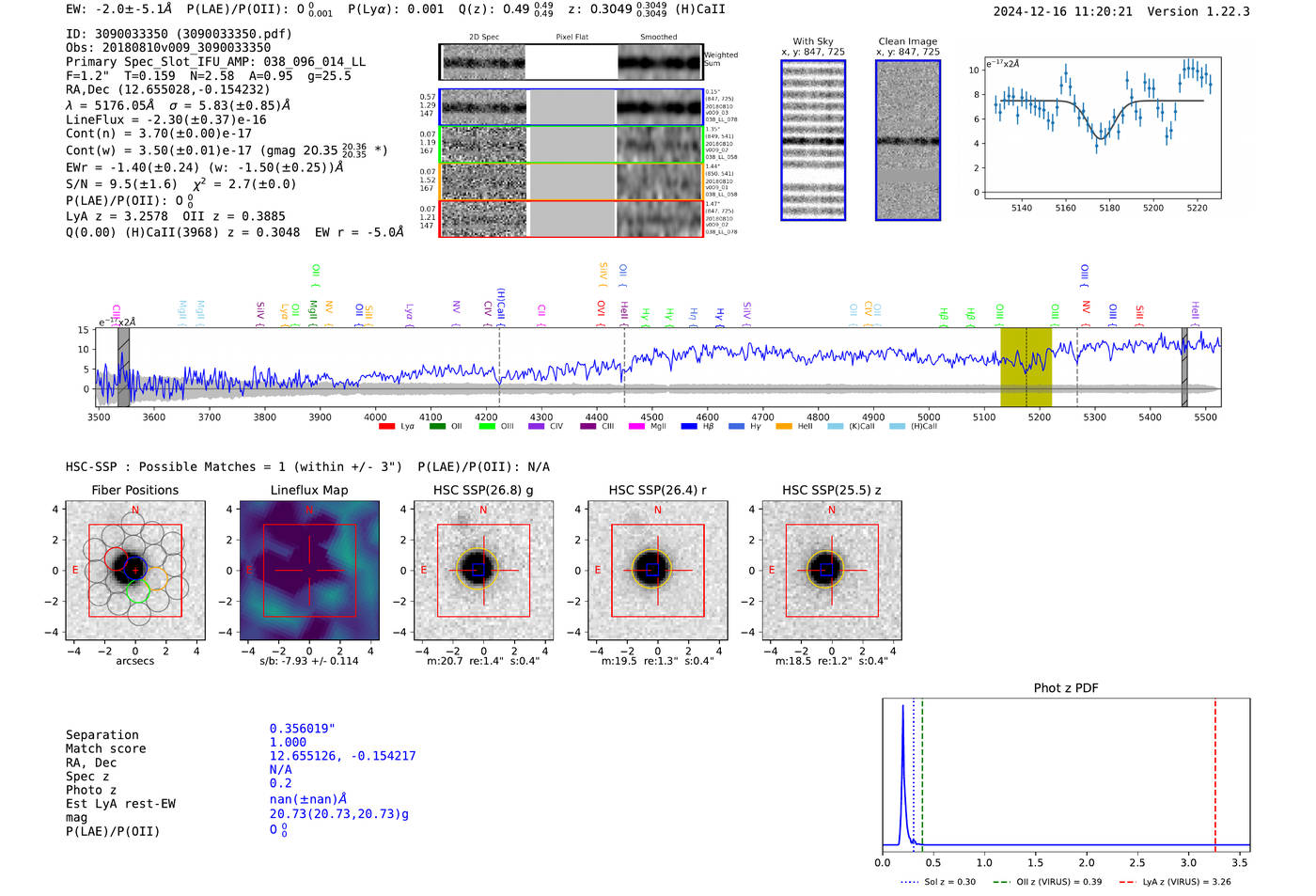Click the red Lyα legend swatch
Screen dimensions: 1316x896
386,427
